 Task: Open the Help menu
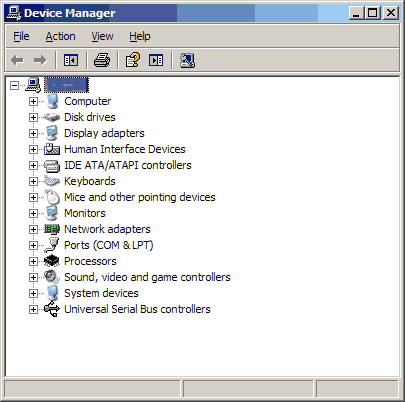[140, 36]
